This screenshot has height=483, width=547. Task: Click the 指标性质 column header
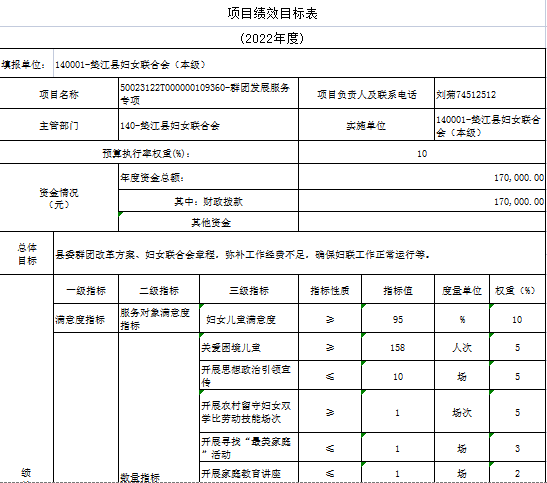click(x=330, y=290)
